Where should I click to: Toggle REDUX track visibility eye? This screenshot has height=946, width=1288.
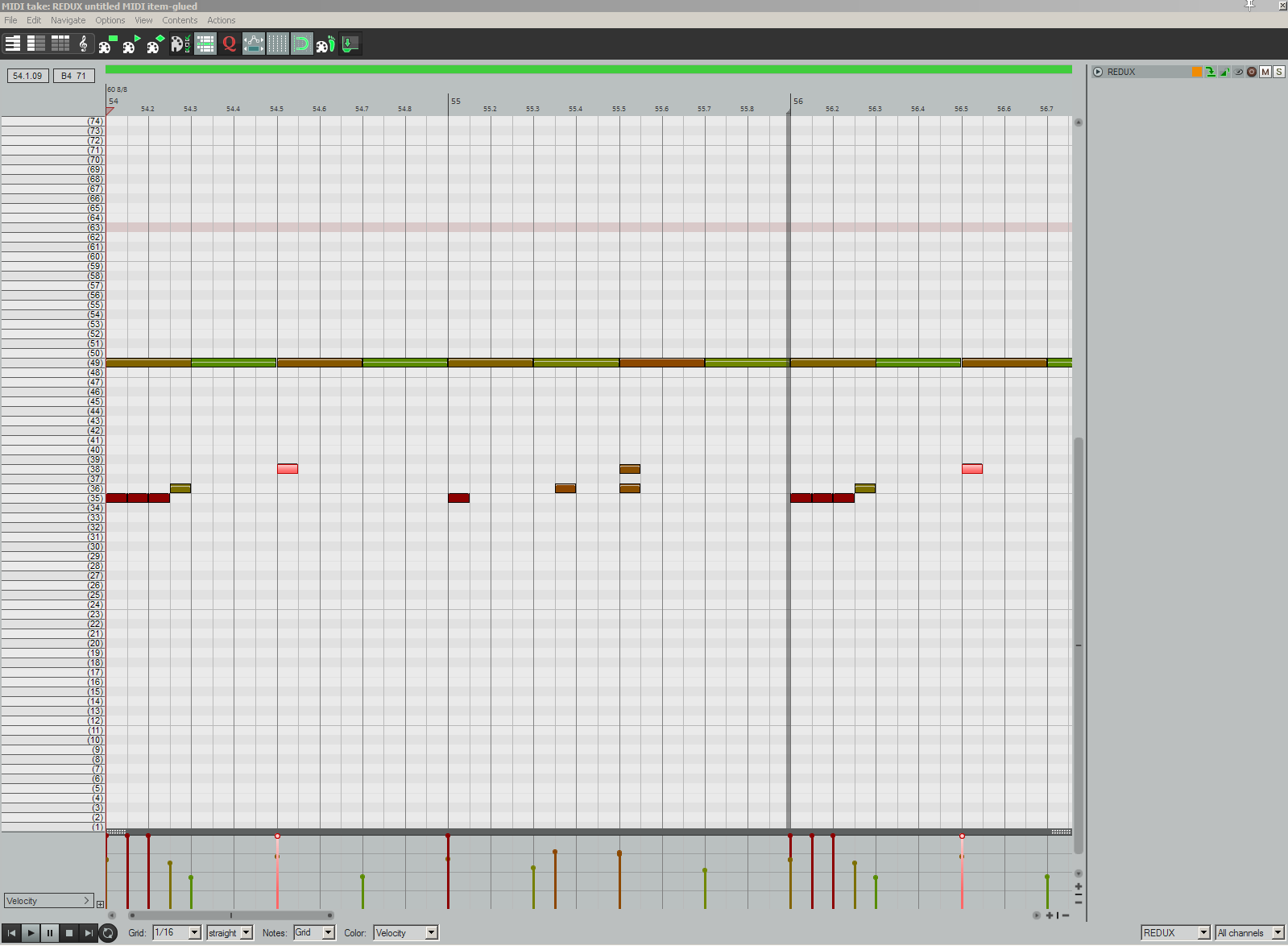1238,72
